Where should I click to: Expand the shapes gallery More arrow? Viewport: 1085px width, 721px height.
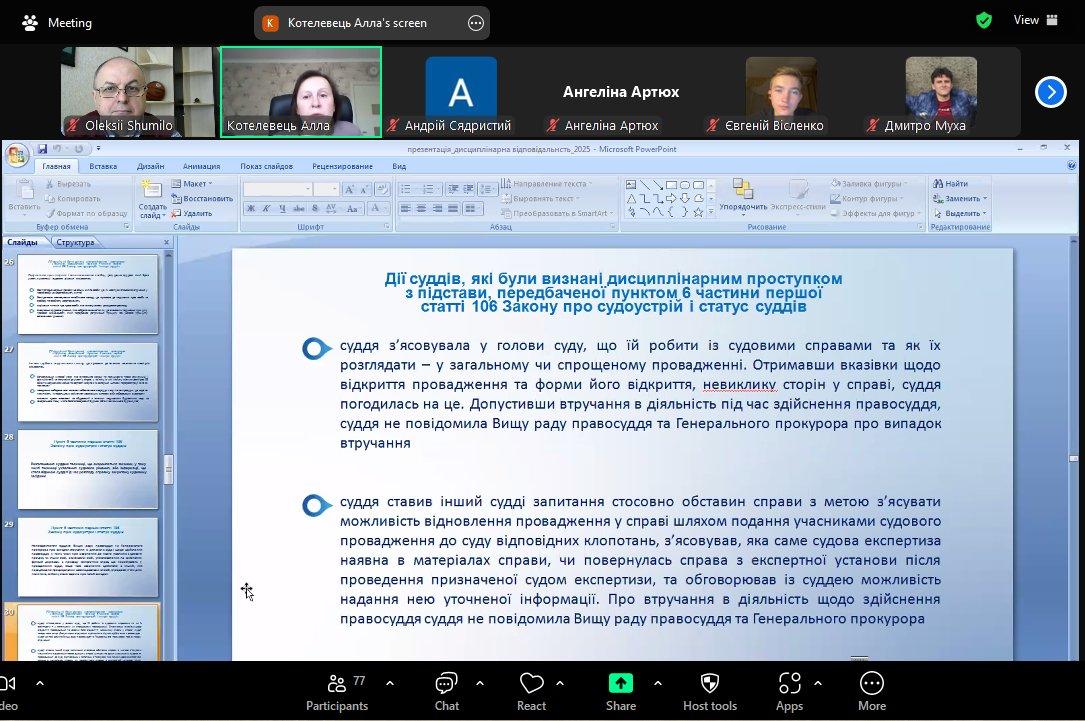click(x=711, y=212)
